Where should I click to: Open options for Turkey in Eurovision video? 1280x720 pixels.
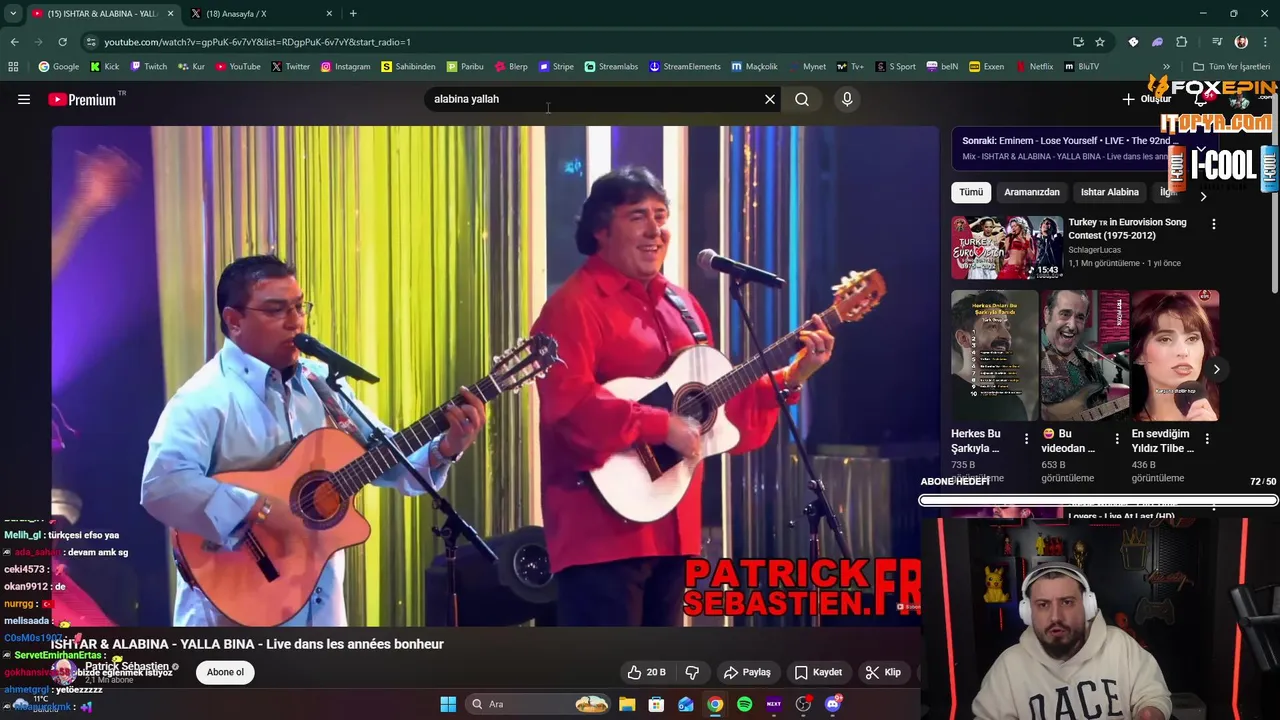click(1214, 224)
